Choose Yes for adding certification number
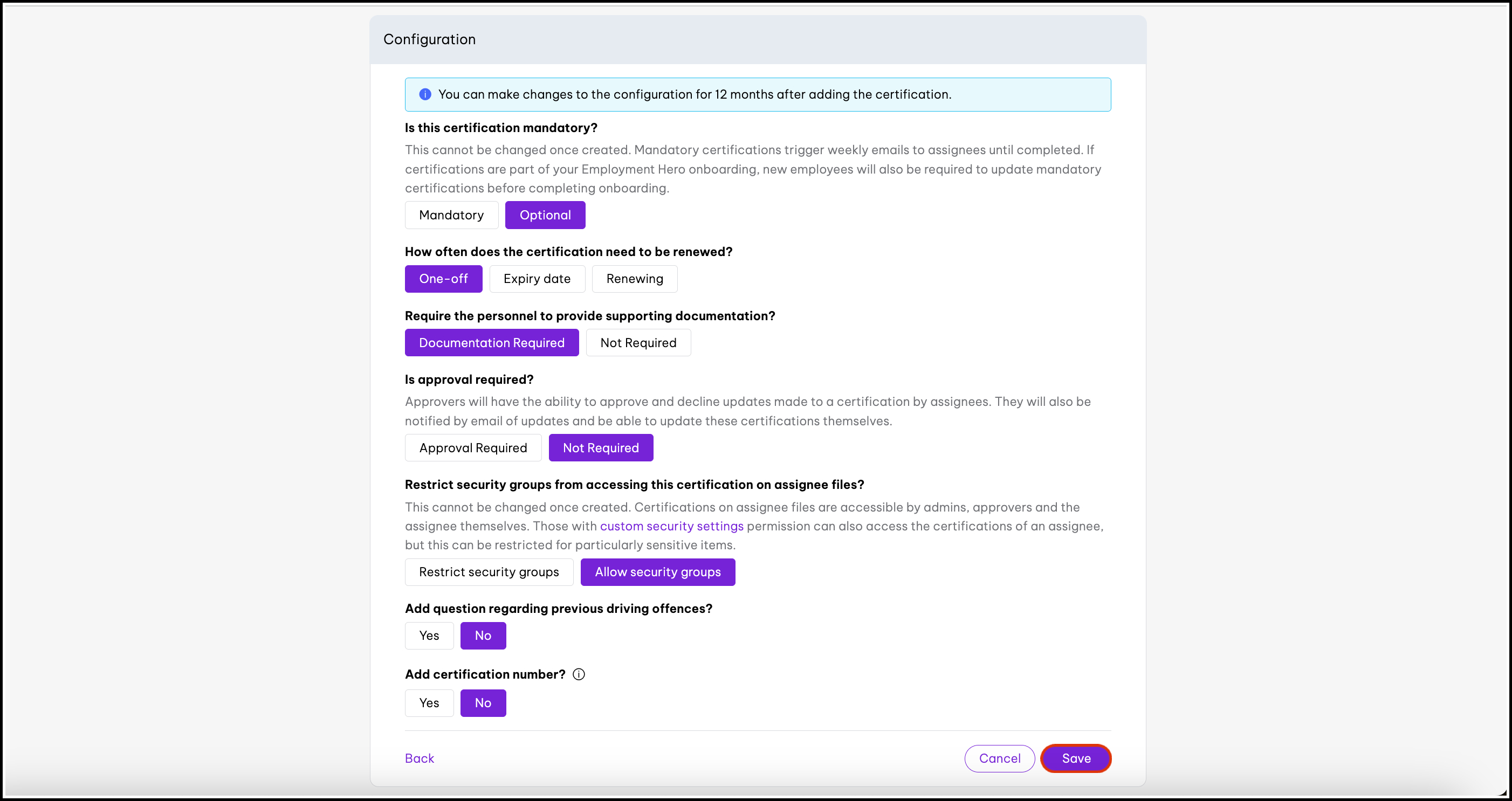Viewport: 1512px width, 801px height. (x=429, y=703)
